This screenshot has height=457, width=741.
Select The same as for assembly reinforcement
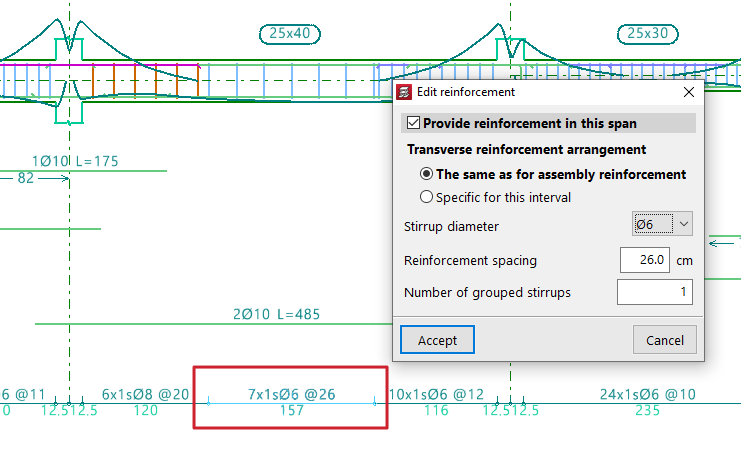click(426, 174)
